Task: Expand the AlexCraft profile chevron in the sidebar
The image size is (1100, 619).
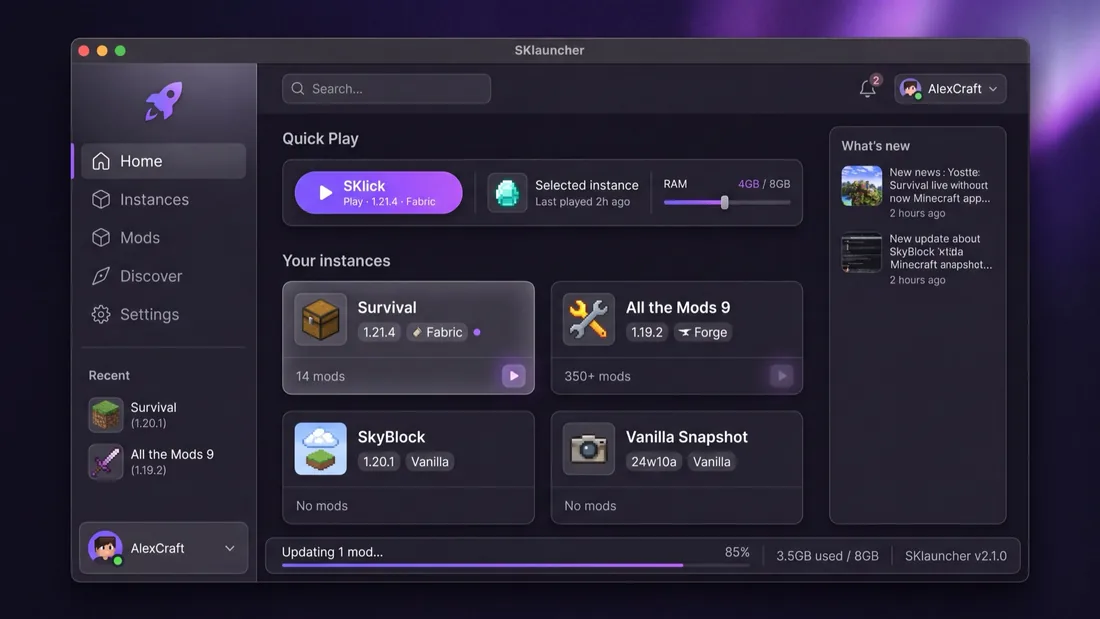Action: tap(229, 548)
